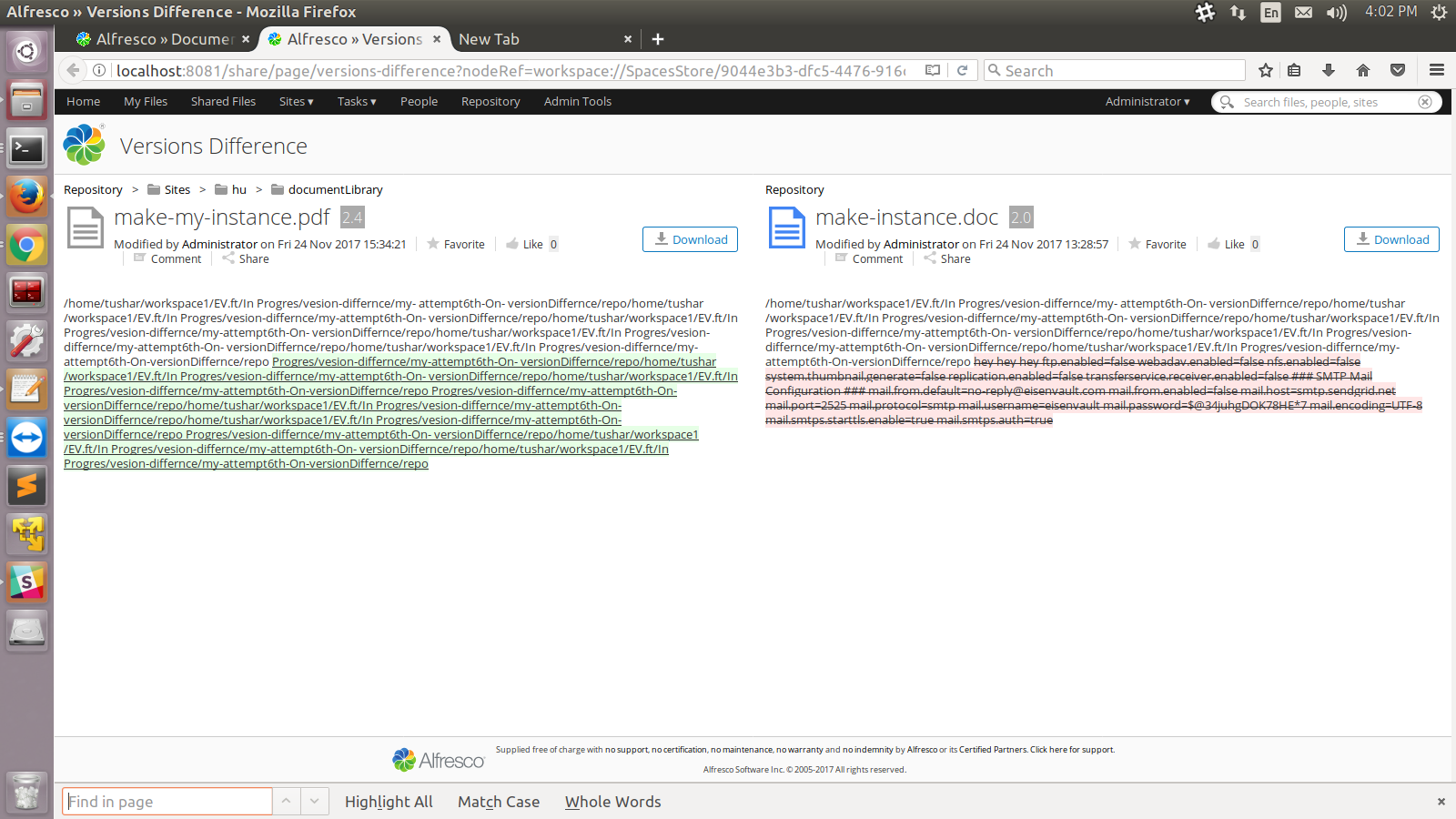Close the Alfresco Versions tab

pyautogui.click(x=437, y=39)
